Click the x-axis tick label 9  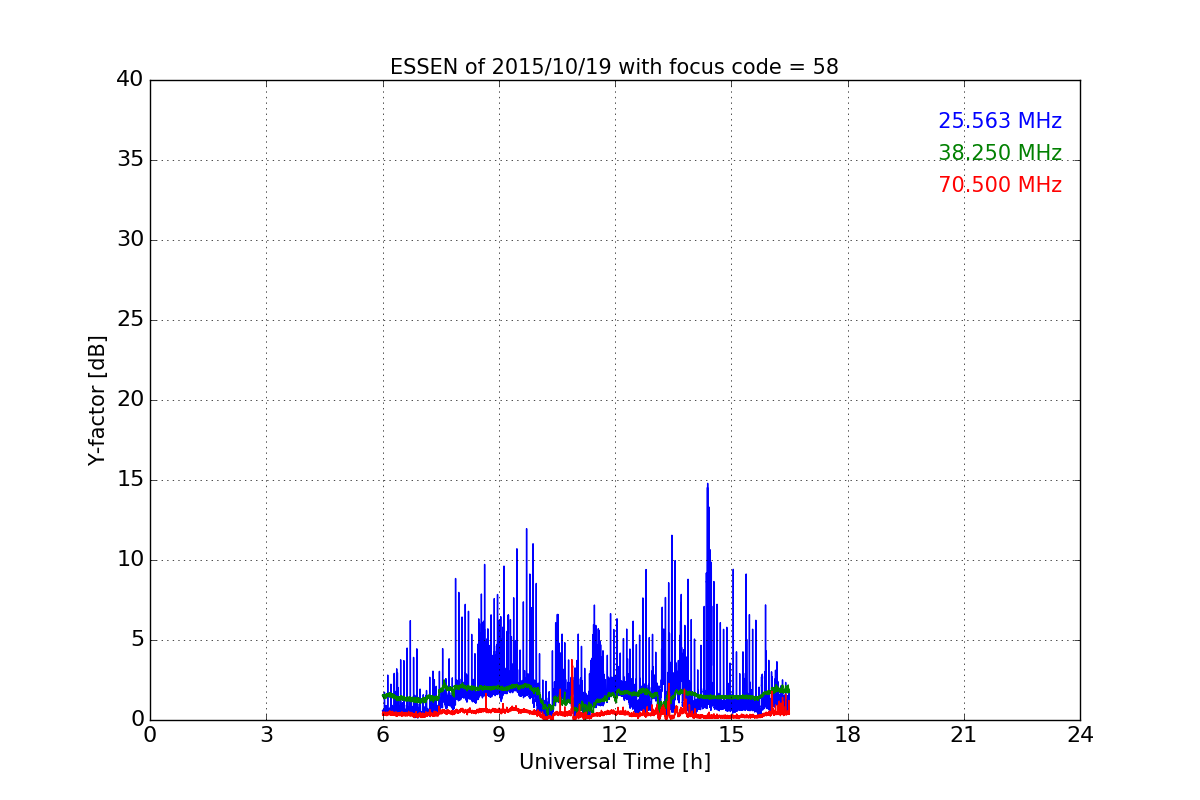(499, 735)
